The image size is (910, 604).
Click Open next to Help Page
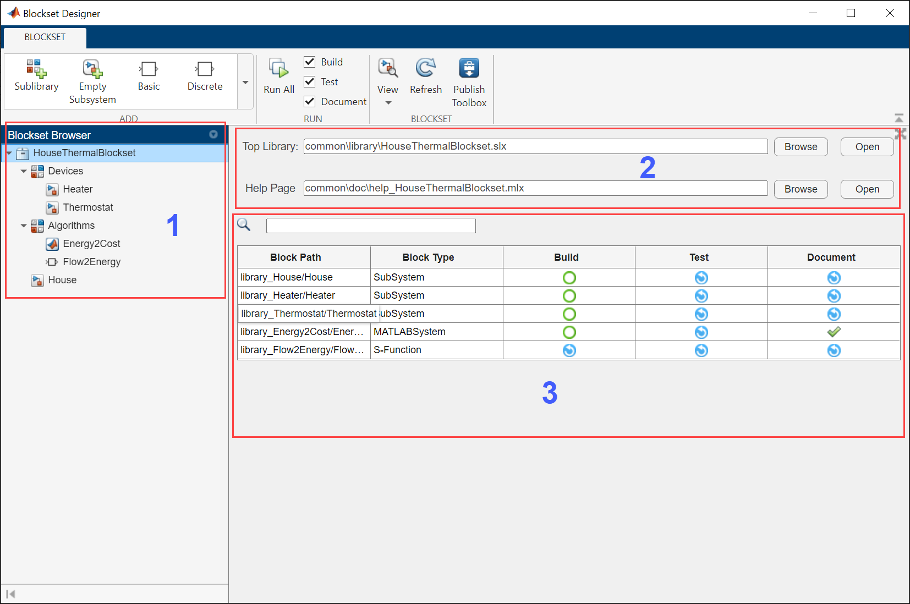(867, 189)
